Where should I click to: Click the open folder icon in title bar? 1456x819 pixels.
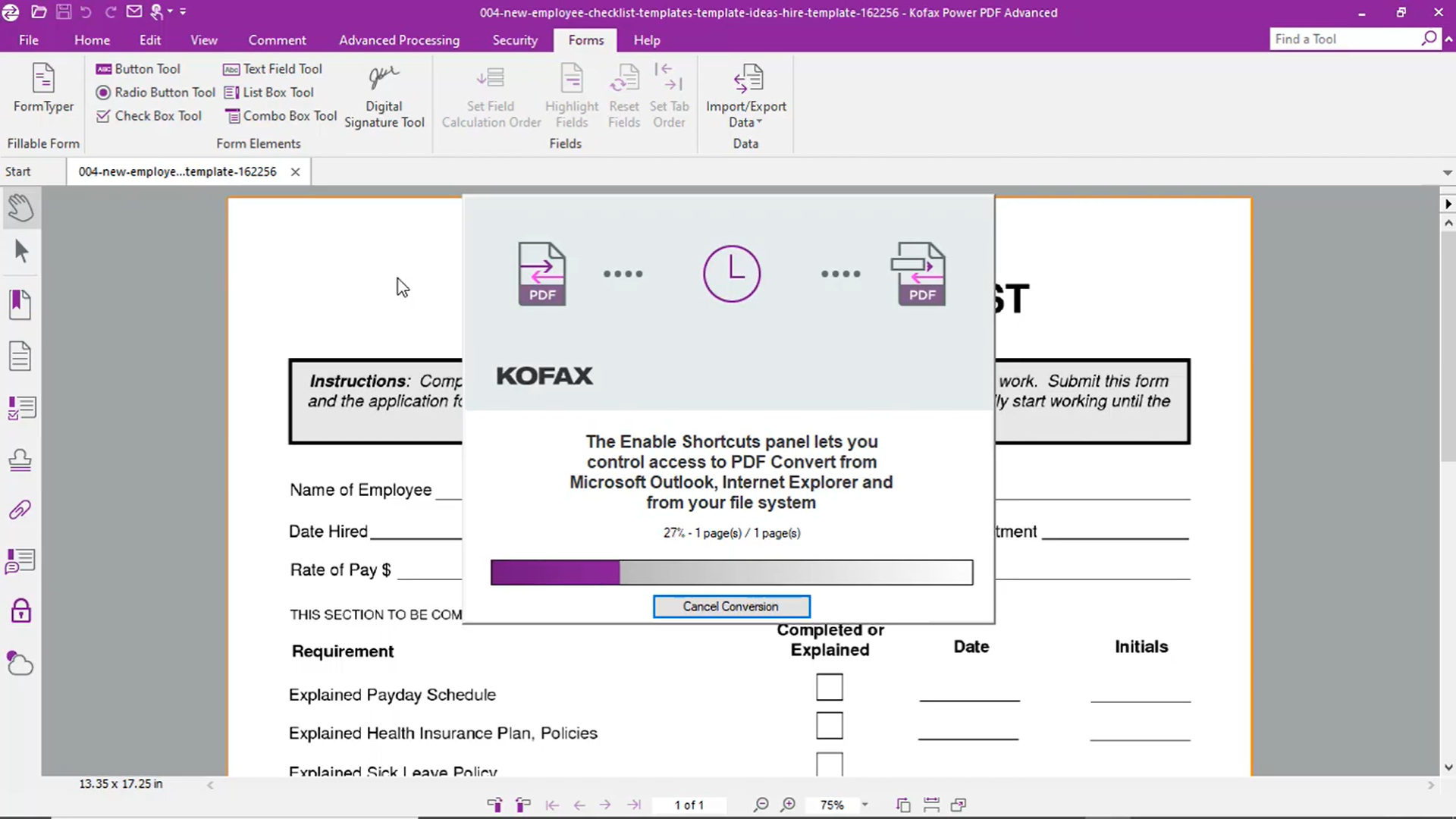39,12
